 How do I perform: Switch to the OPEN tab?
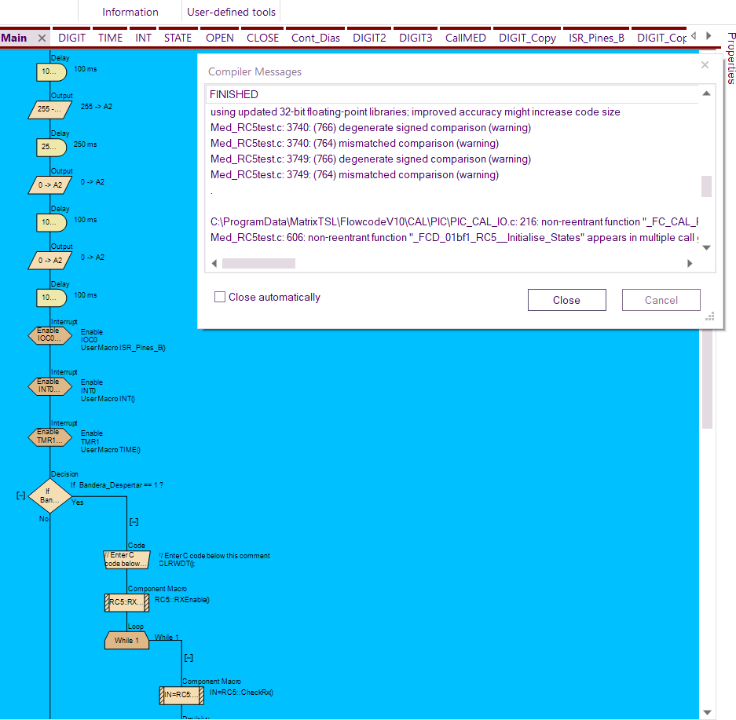click(220, 38)
